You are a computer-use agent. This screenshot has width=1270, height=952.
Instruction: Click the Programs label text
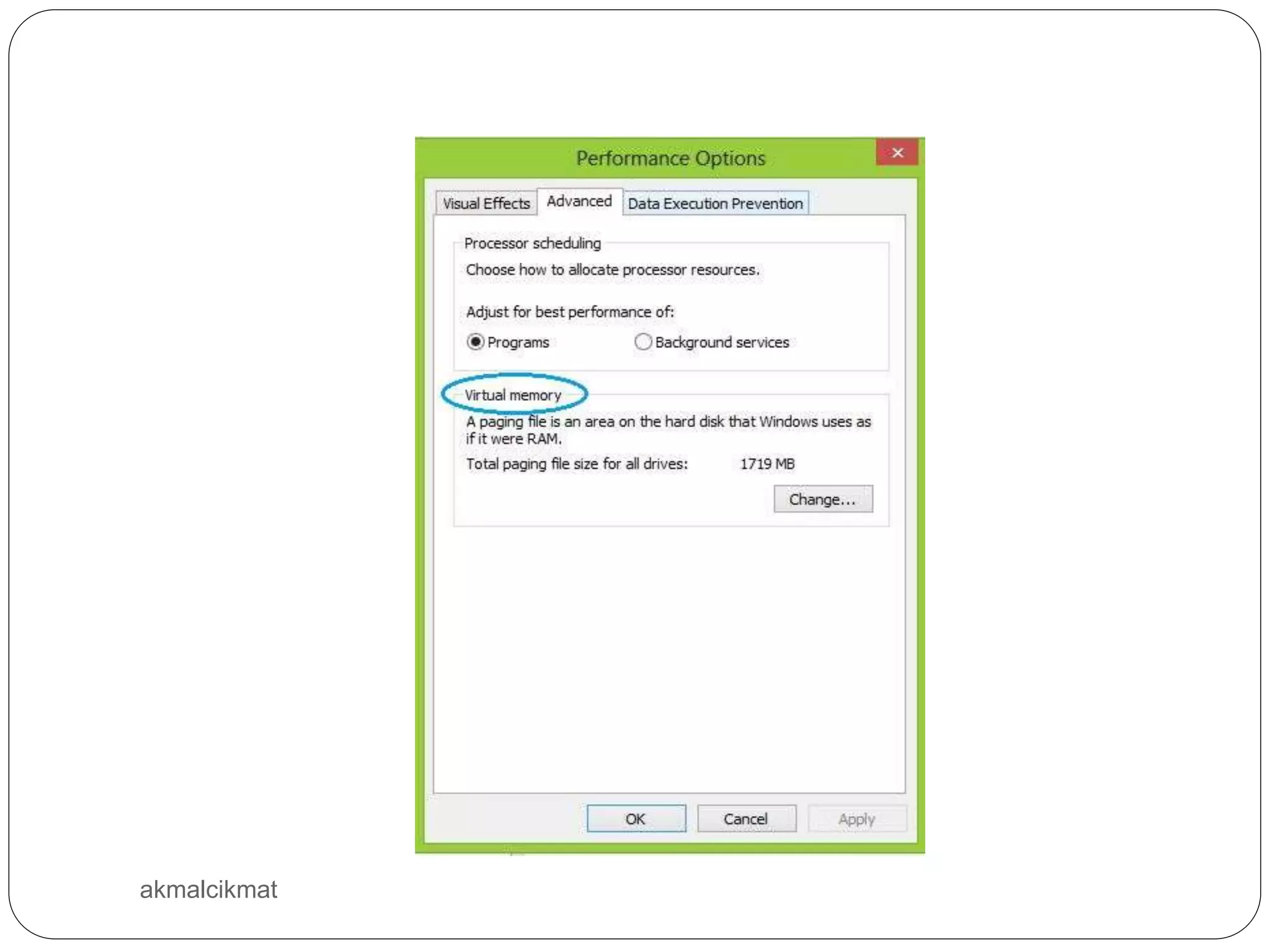(x=518, y=342)
